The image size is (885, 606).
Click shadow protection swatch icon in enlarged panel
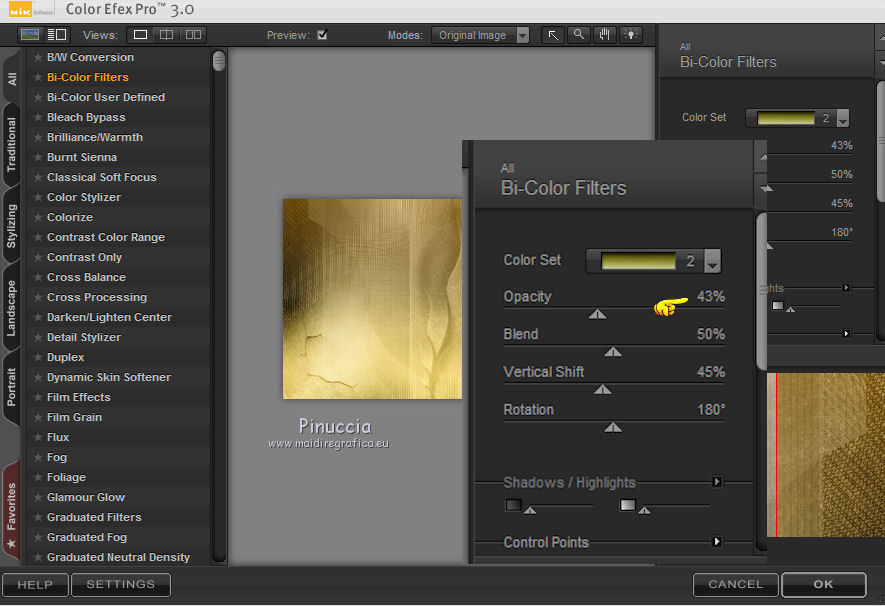513,504
